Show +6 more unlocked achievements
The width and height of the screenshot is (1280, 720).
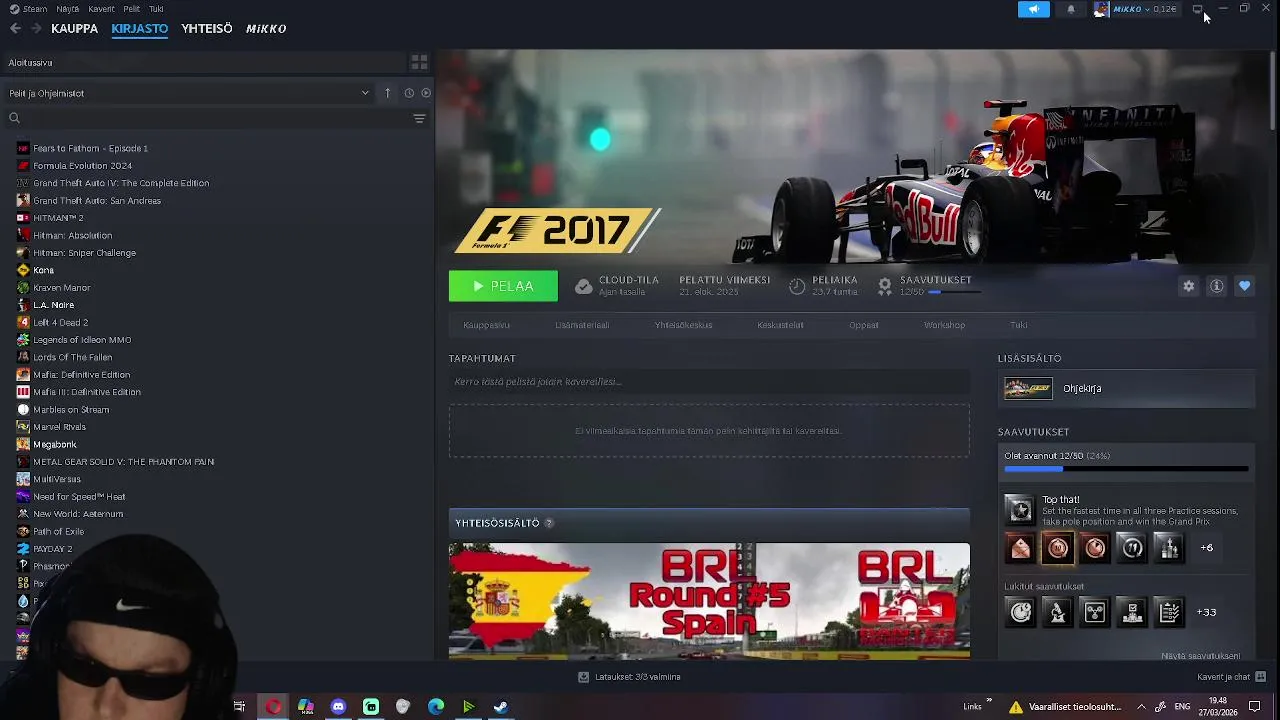pyautogui.click(x=1207, y=548)
